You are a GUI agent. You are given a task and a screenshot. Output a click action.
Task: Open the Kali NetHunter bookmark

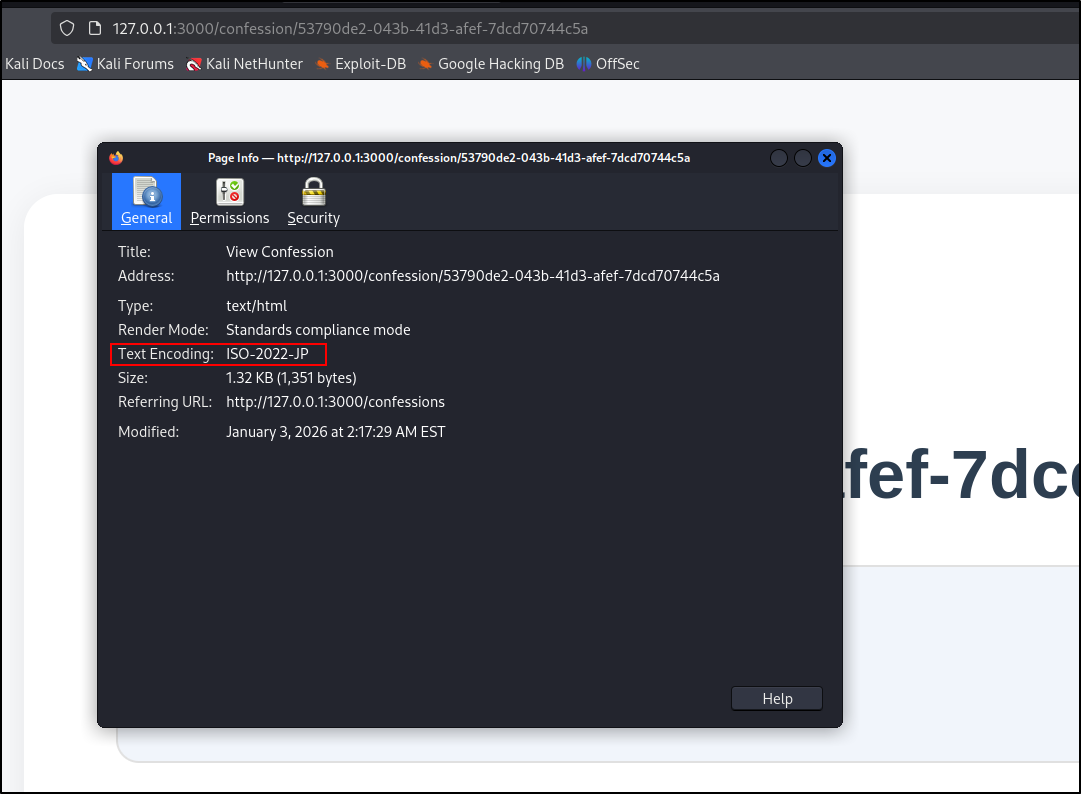(x=244, y=64)
